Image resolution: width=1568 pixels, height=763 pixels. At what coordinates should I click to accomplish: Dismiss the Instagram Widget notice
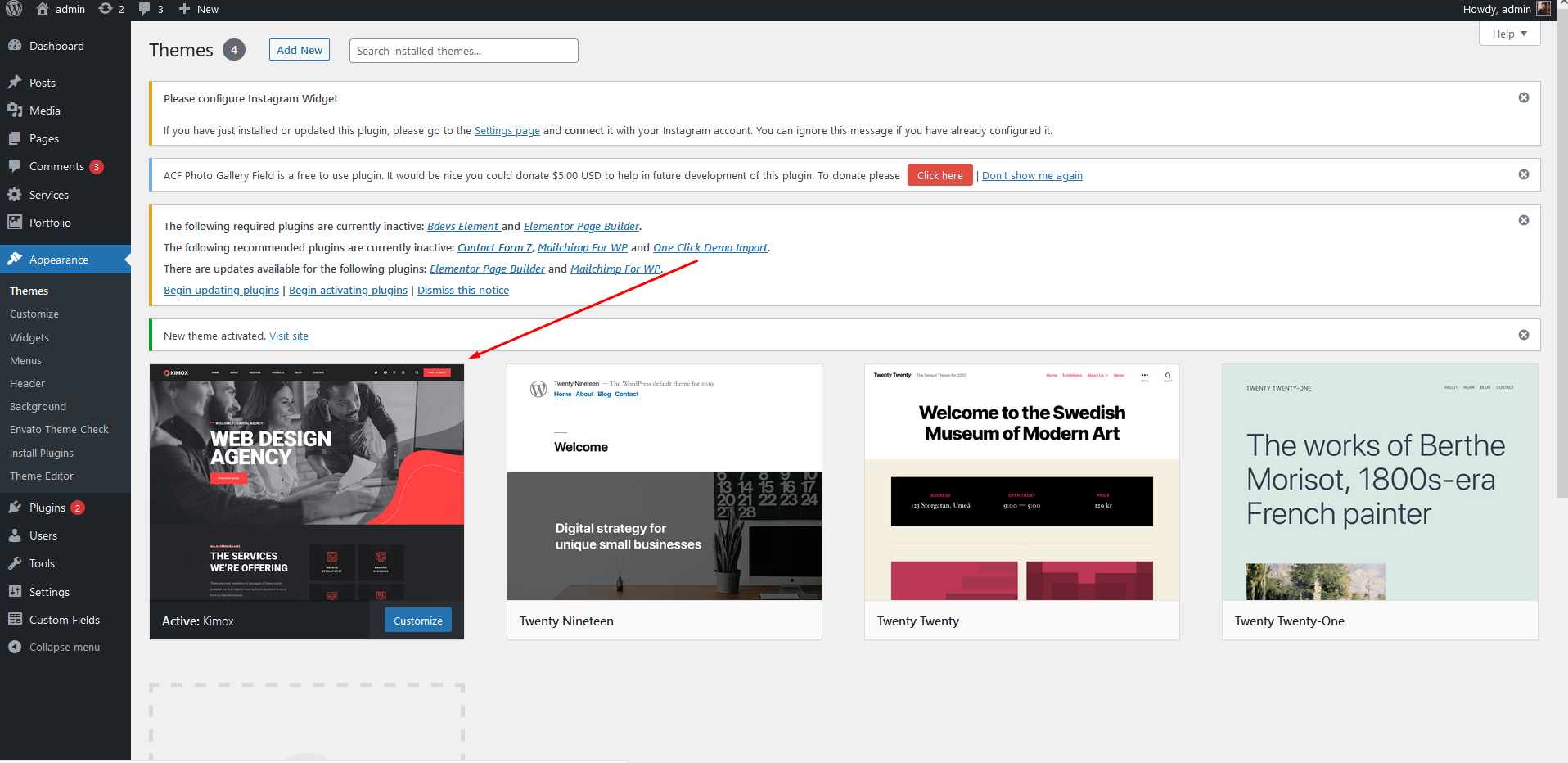pos(1524,97)
